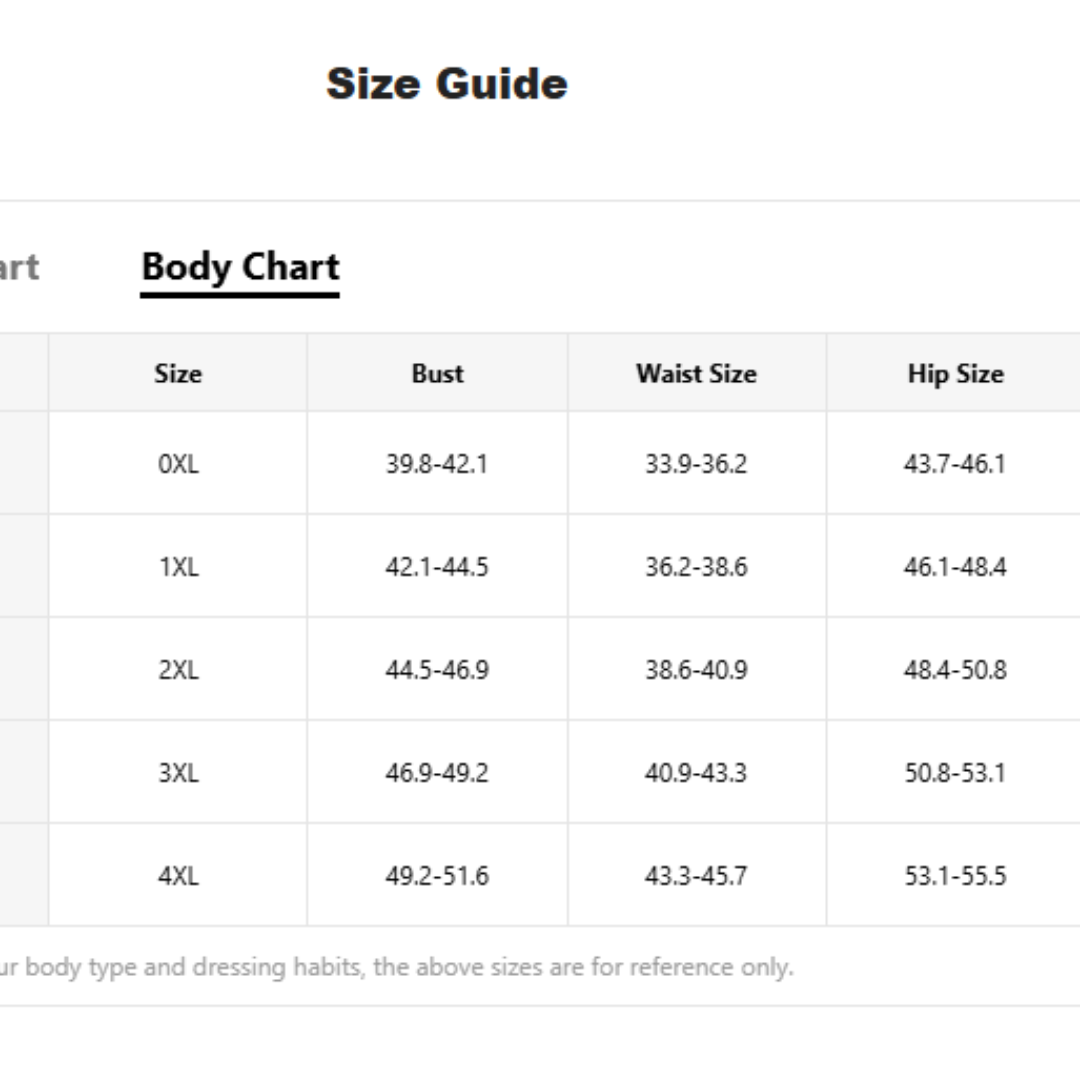1080x1080 pixels.
Task: Click the 4XL size cell
Action: tap(178, 875)
